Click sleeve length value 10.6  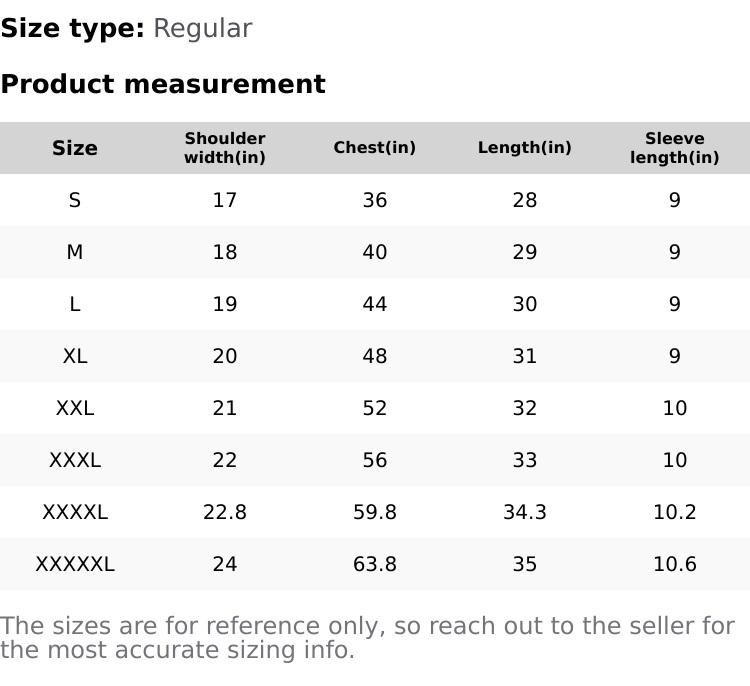click(x=675, y=564)
